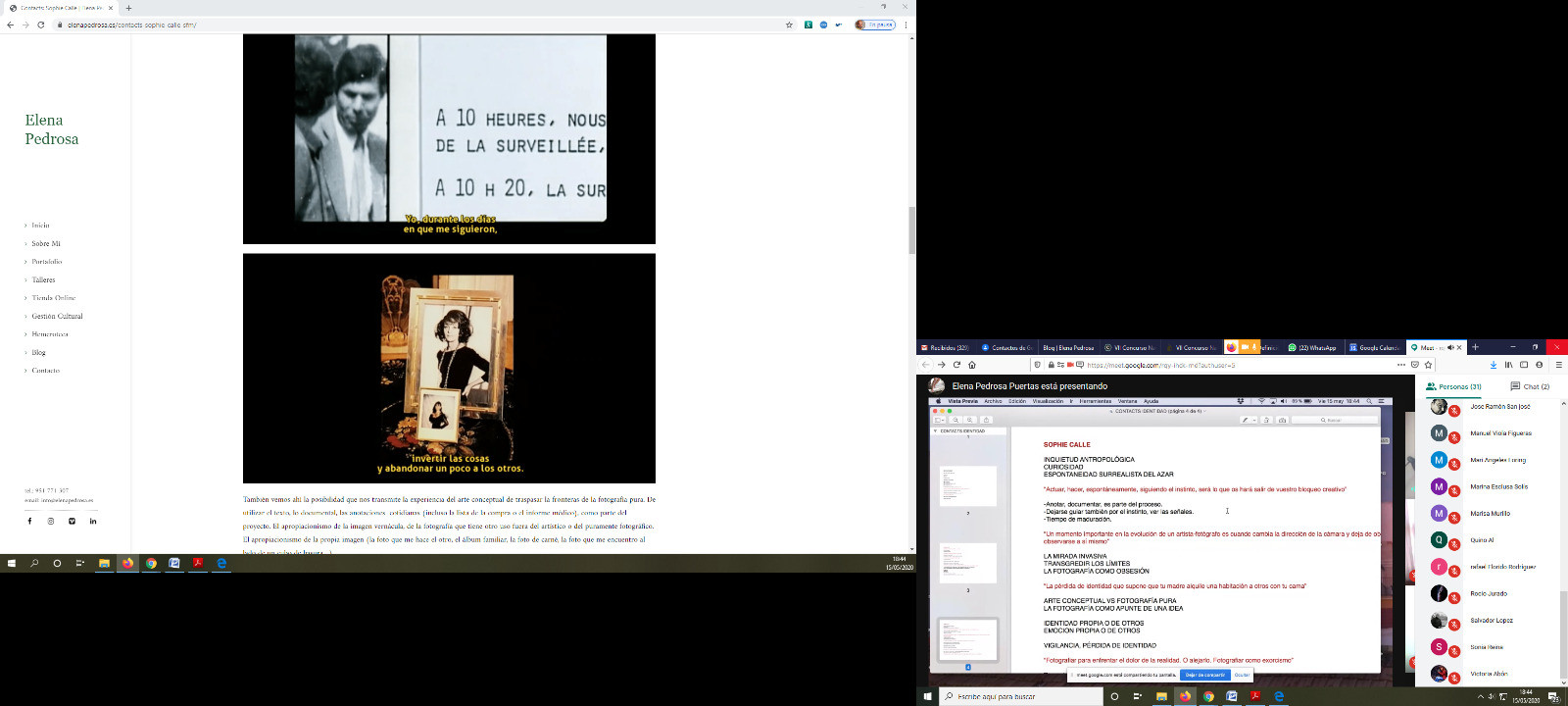The width and height of the screenshot is (1568, 706).
Task: Open Gestión Cultural in the sidebar
Action: [57, 316]
